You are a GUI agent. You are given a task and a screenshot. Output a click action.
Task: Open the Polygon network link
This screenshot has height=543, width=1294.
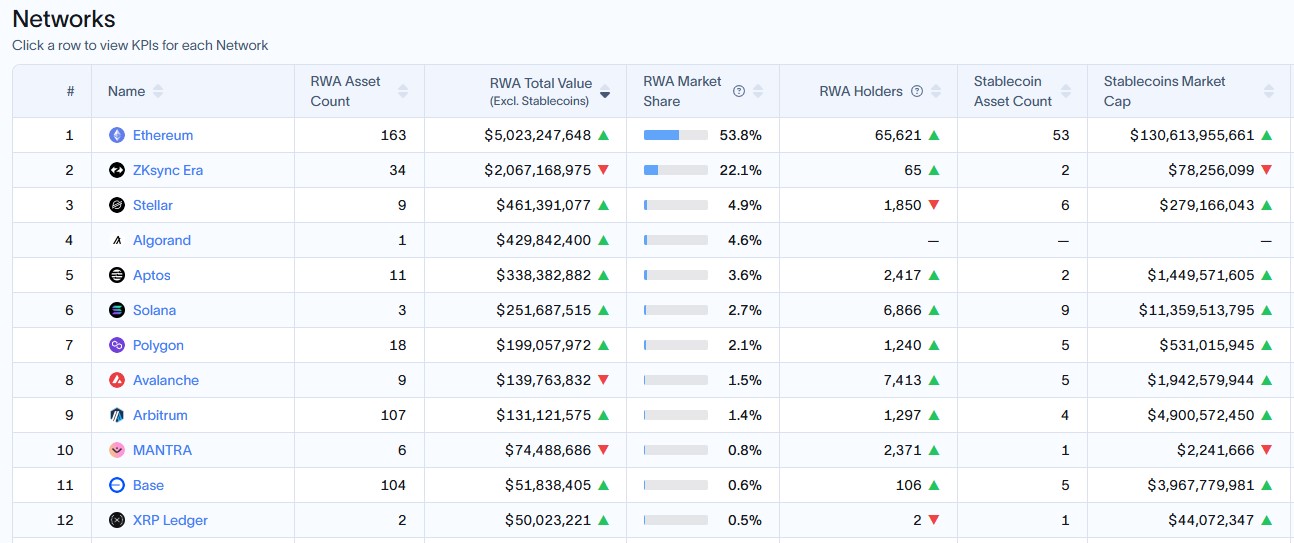click(x=159, y=345)
